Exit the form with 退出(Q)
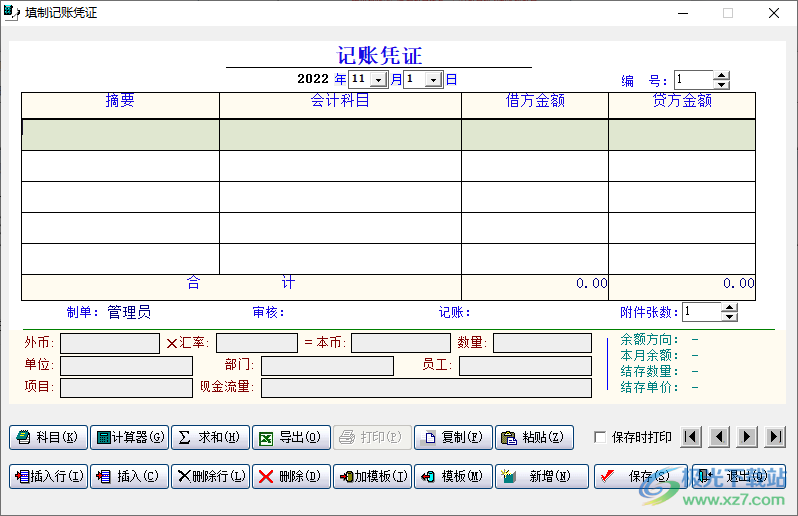Image resolution: width=798 pixels, height=516 pixels. [738, 476]
